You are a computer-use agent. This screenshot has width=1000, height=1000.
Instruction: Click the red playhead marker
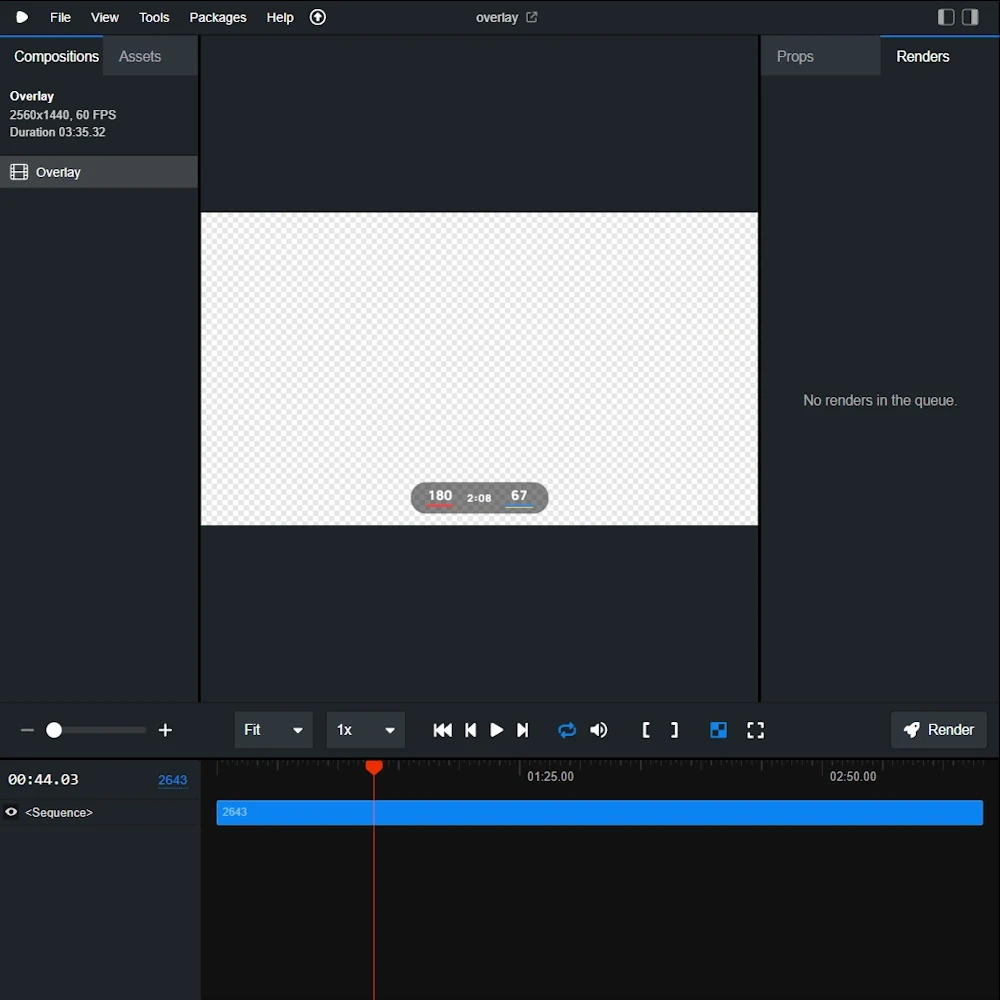click(374, 767)
